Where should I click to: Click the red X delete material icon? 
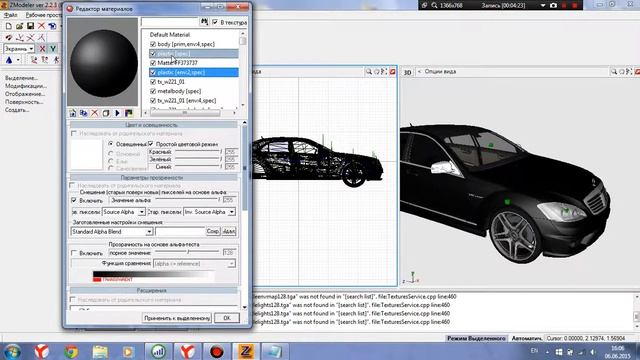(95, 113)
